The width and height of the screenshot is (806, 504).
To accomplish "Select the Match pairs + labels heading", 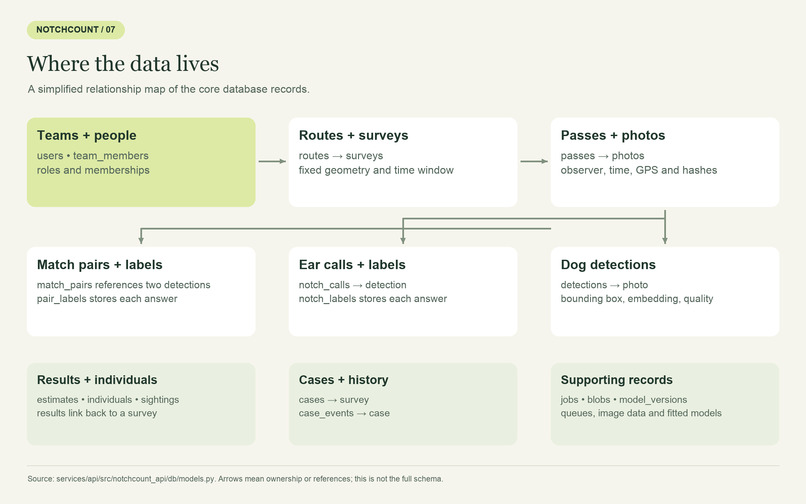I will [x=100, y=264].
